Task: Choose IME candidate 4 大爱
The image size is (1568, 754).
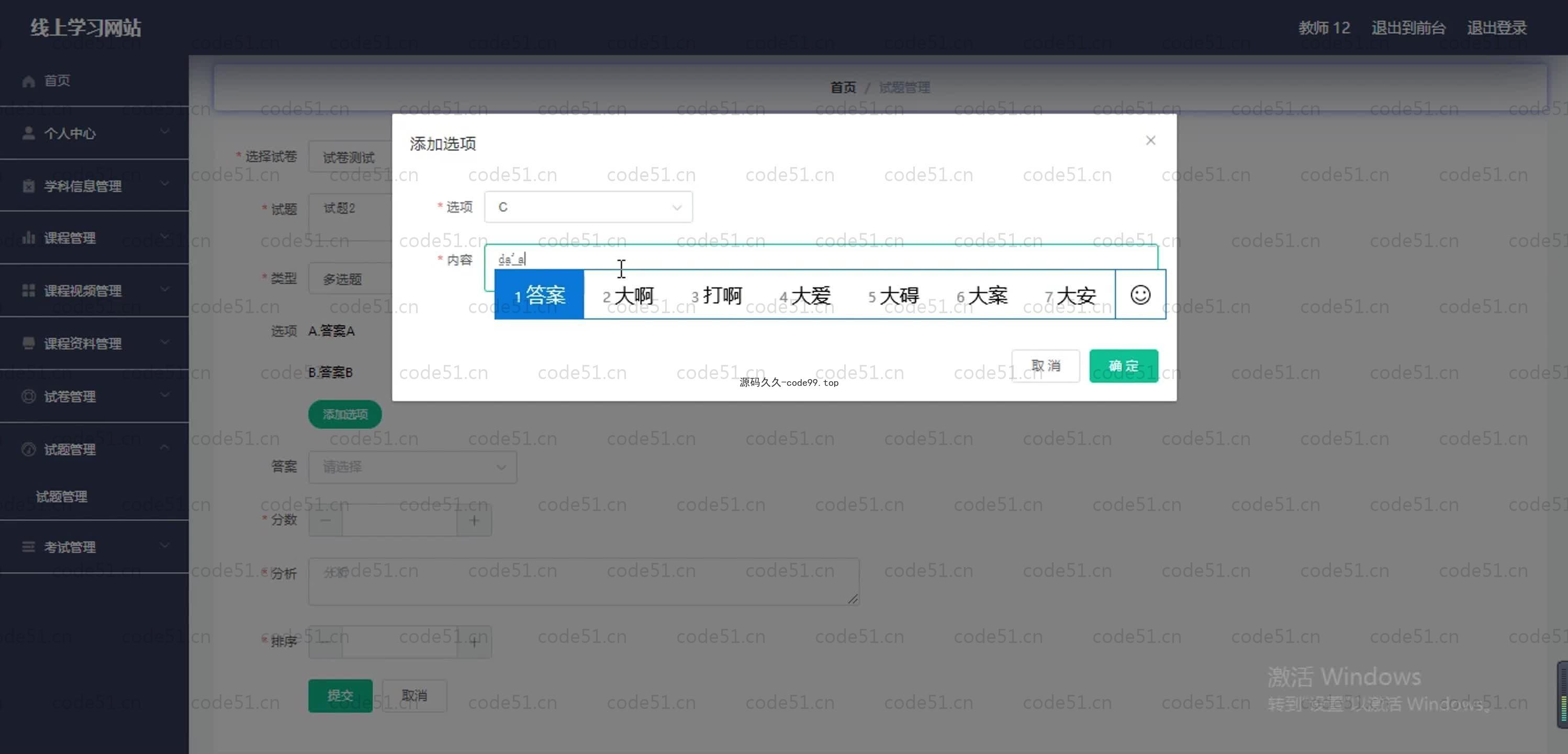Action: 805,295
